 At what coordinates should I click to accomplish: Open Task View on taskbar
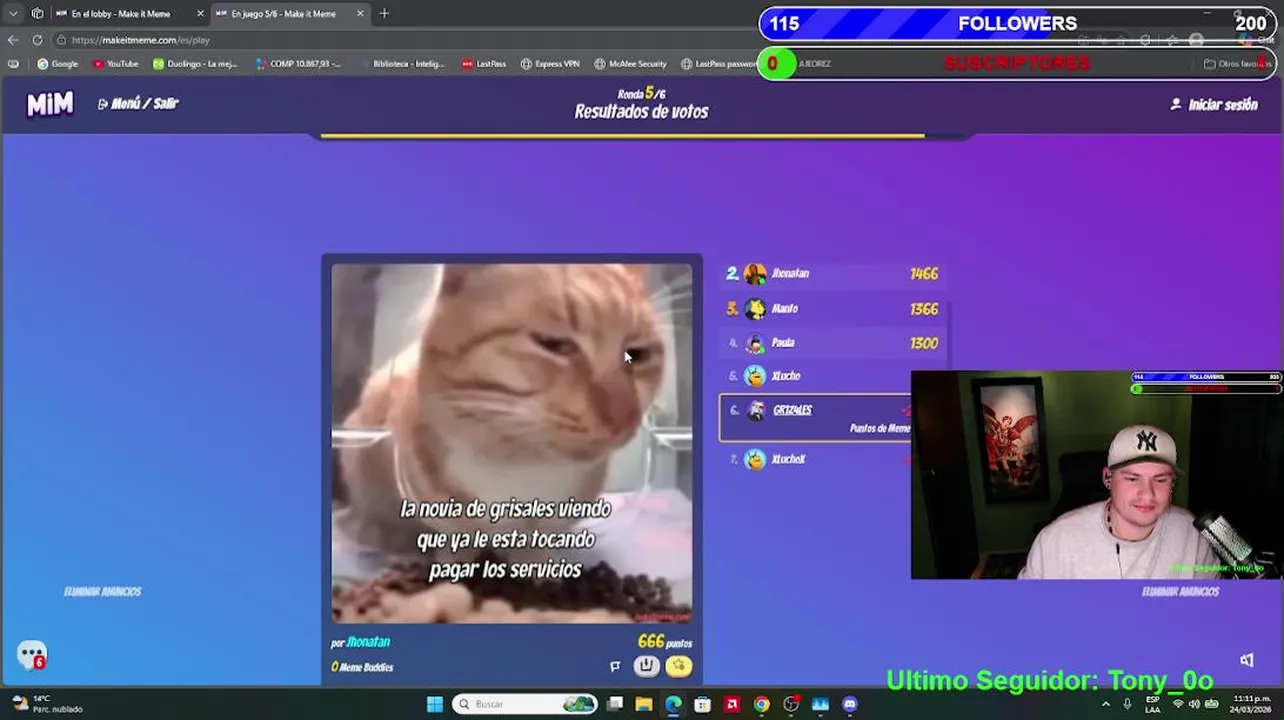click(615, 704)
